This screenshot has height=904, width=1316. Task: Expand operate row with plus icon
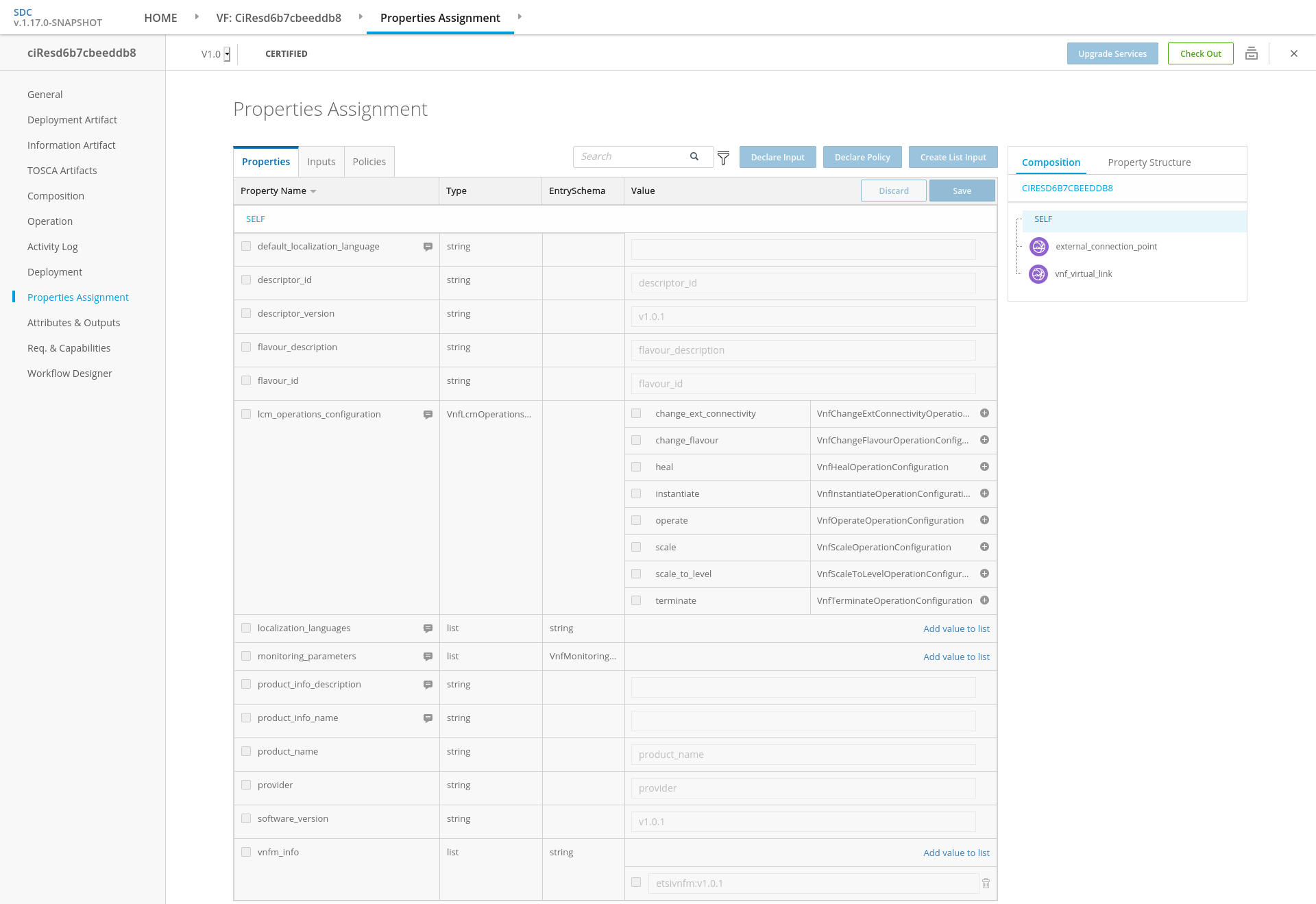(x=984, y=520)
